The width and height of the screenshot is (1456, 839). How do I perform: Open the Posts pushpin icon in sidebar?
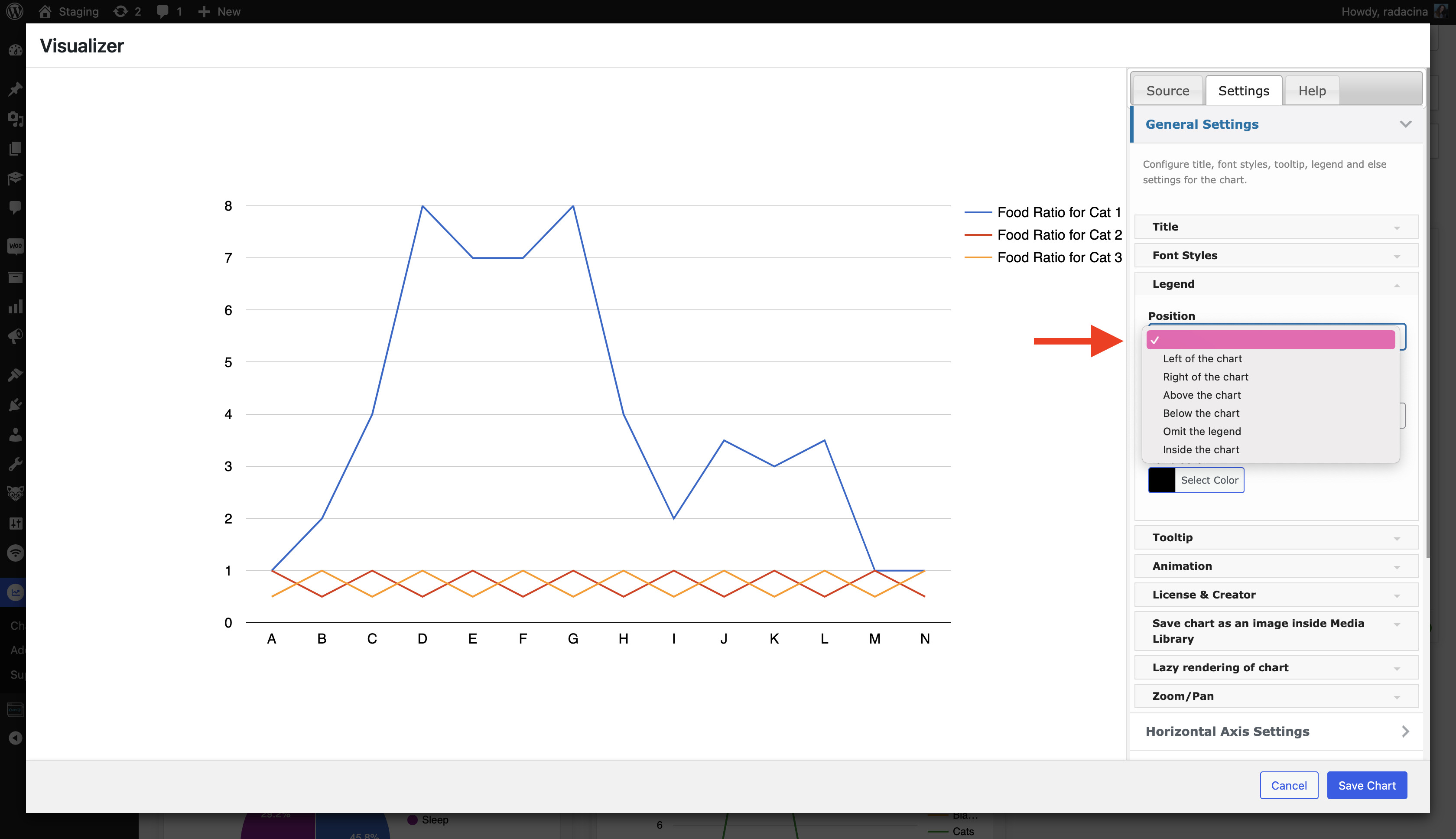coord(15,89)
